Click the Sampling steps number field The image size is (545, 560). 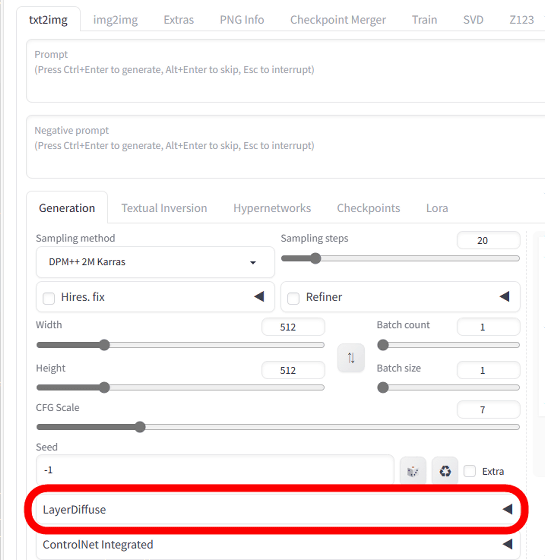point(489,240)
